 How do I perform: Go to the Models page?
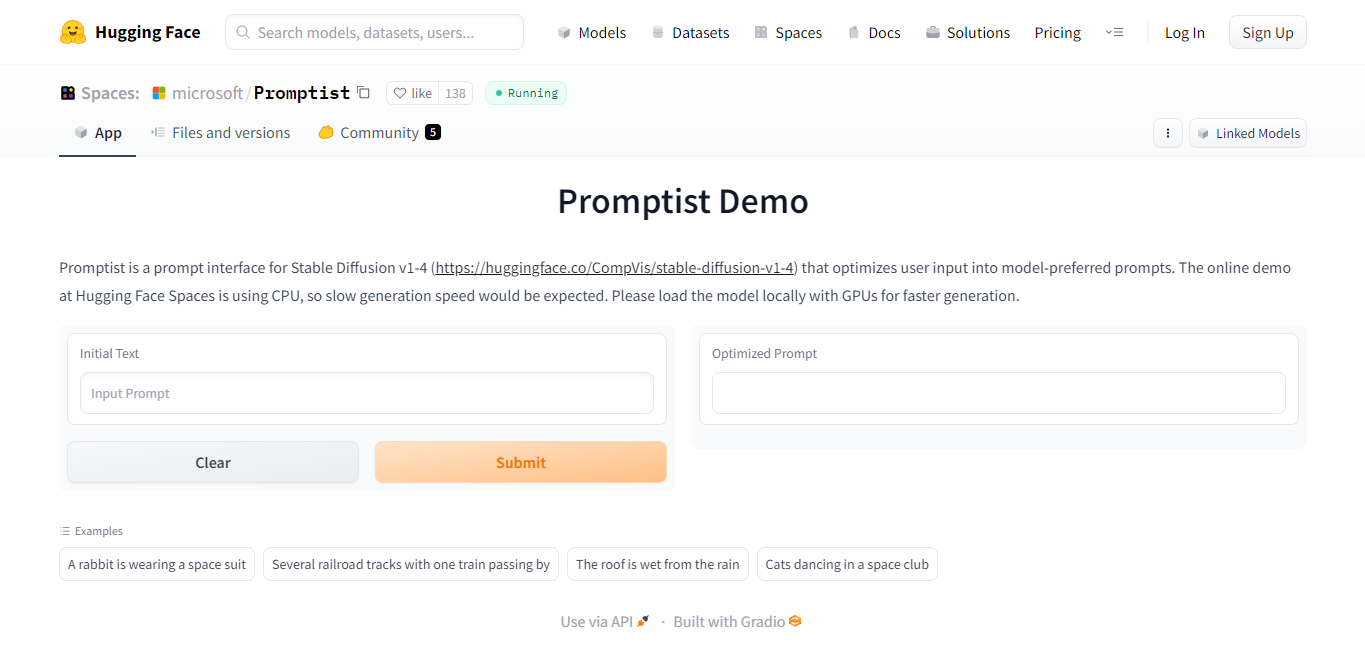591,32
